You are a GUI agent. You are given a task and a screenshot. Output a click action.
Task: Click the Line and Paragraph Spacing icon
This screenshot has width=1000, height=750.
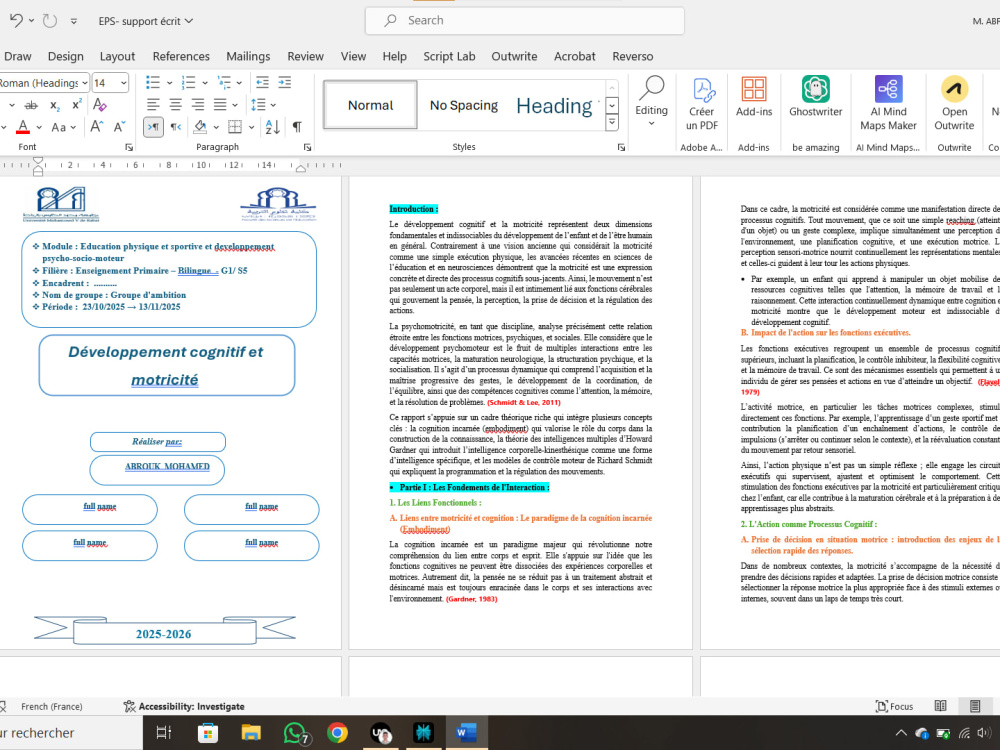258,105
